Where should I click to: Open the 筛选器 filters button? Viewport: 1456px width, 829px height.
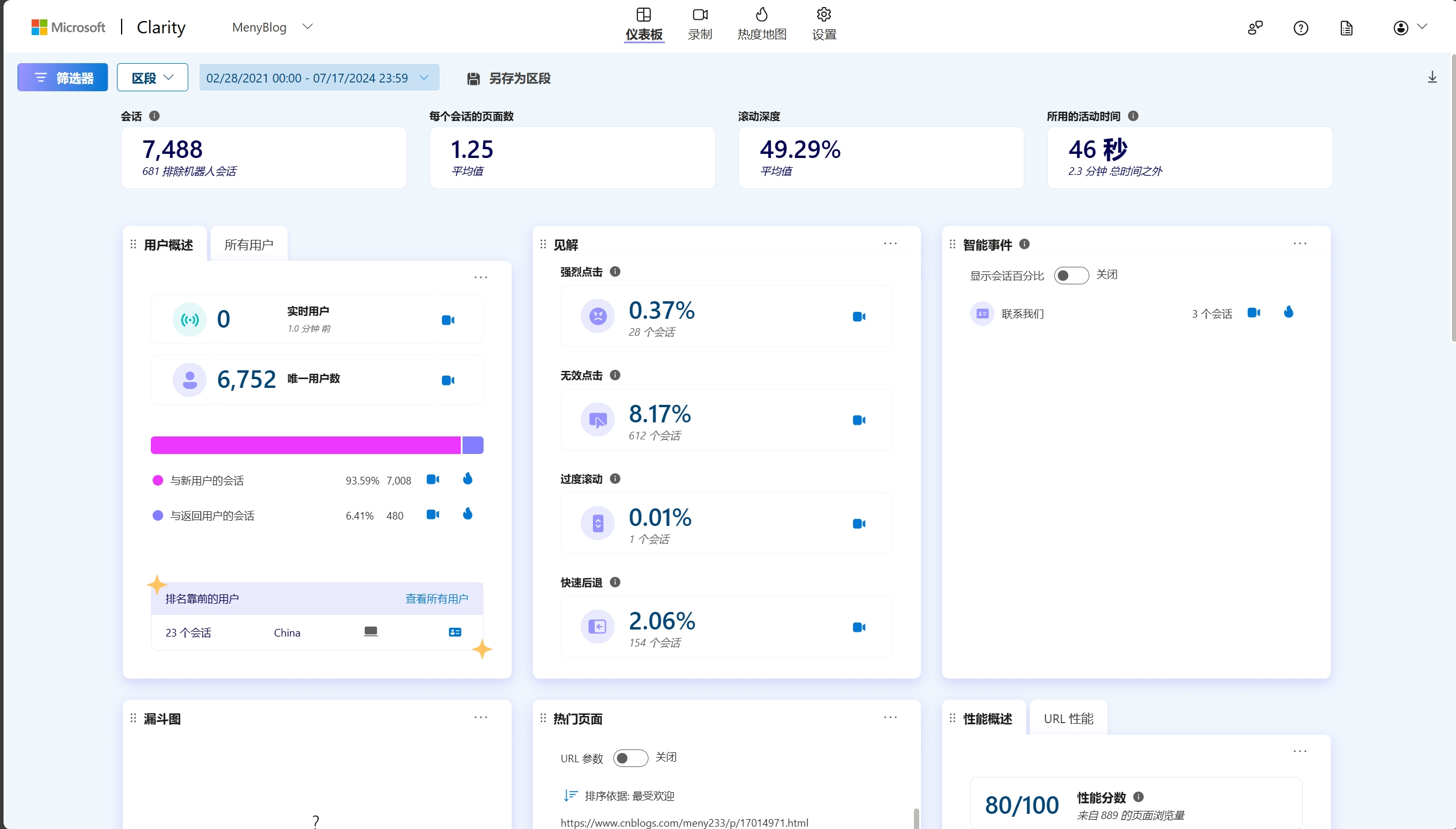[x=63, y=77]
